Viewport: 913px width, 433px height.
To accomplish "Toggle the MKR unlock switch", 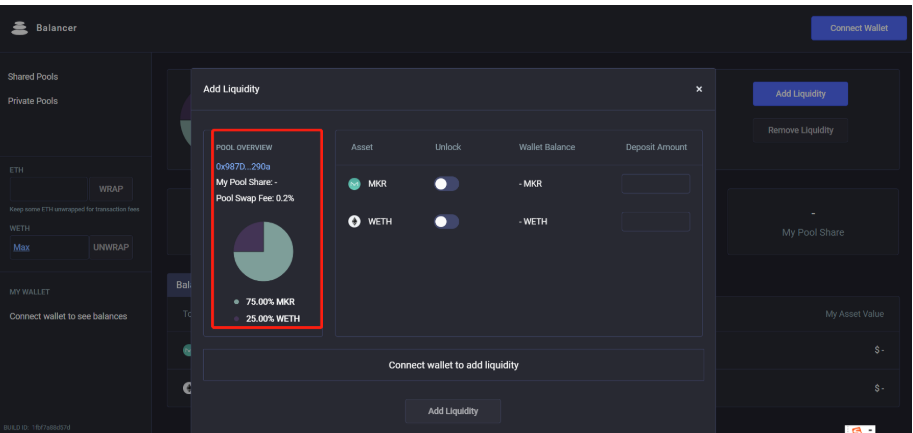I will pos(446,184).
